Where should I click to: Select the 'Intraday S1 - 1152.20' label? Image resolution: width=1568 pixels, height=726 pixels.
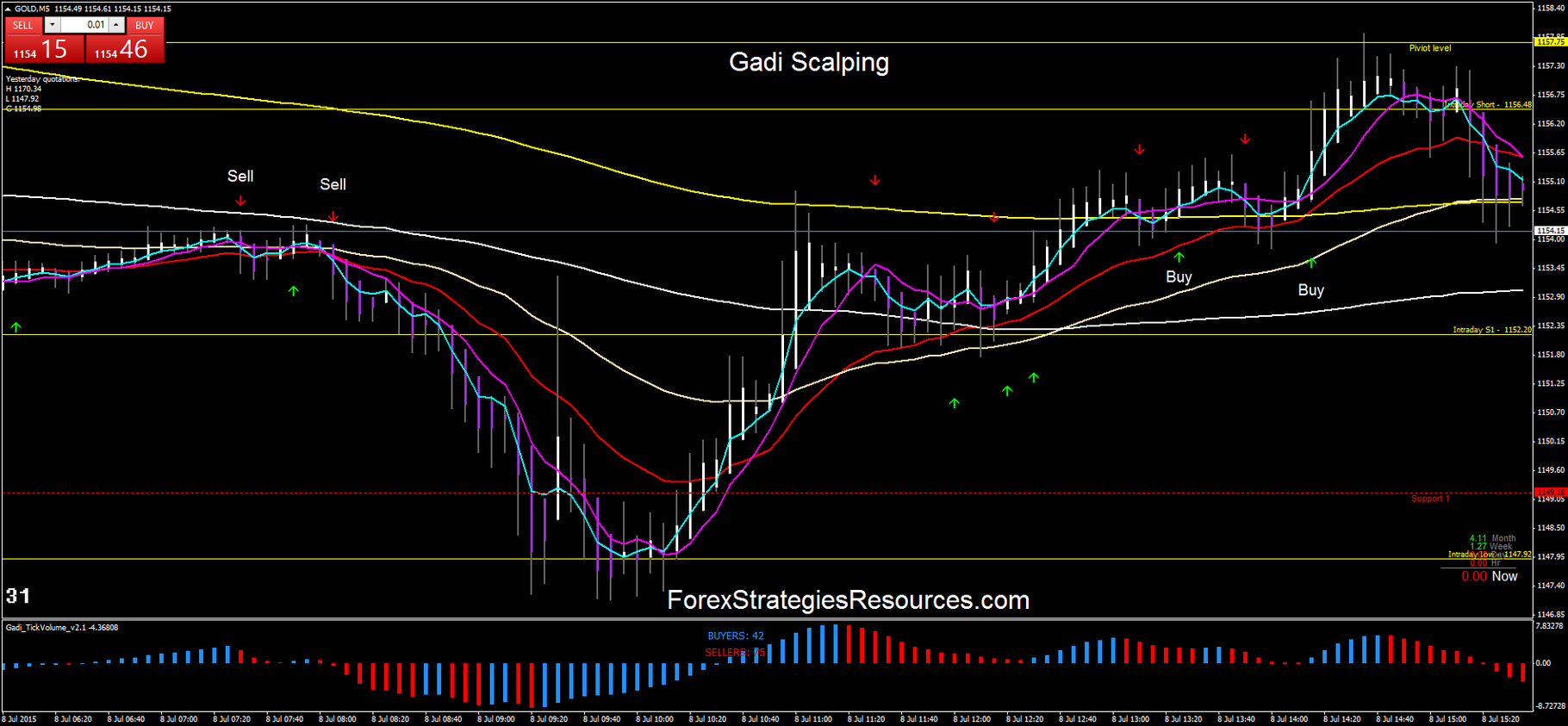tap(1492, 330)
